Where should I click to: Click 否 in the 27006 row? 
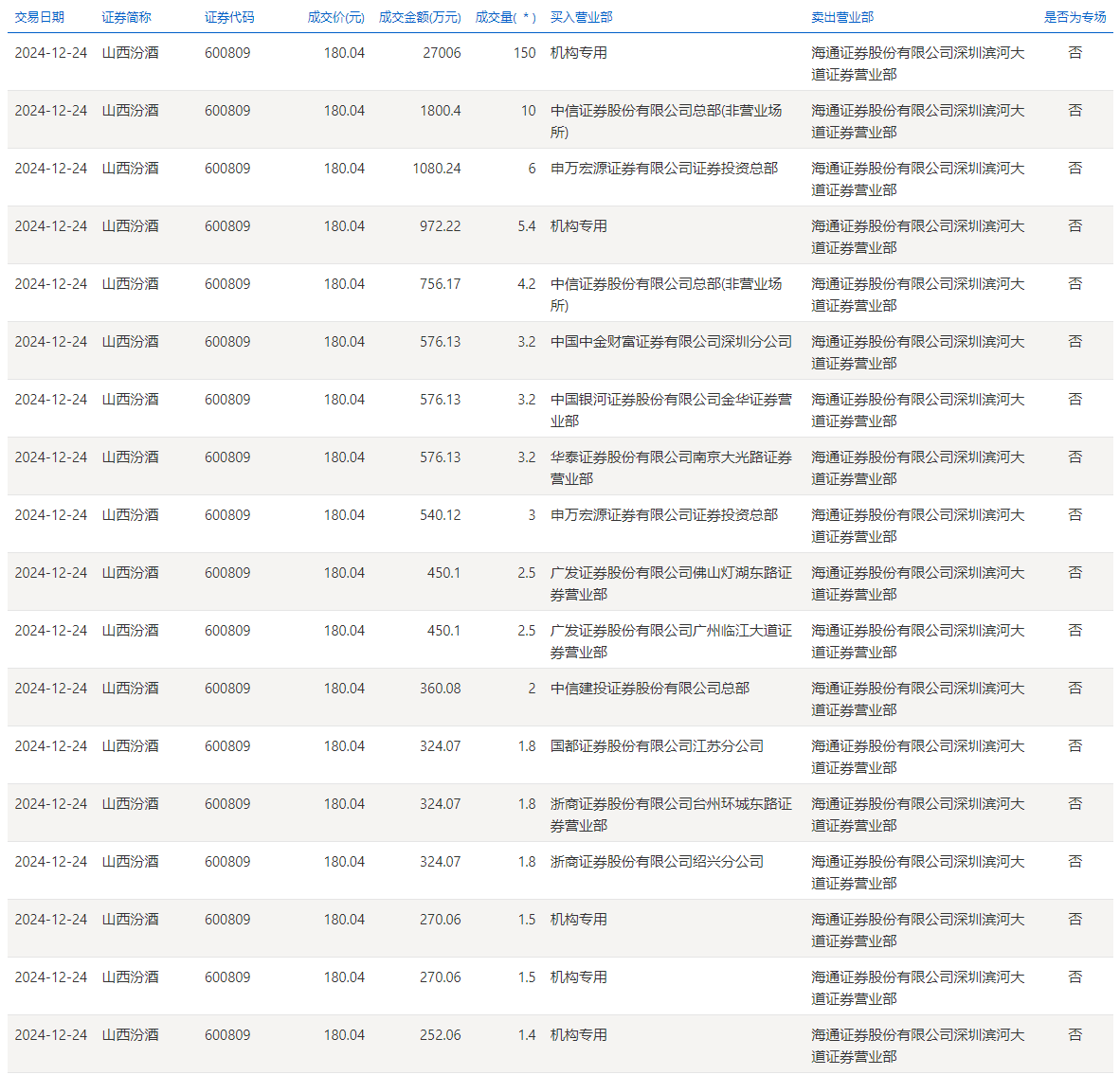pos(1075,53)
